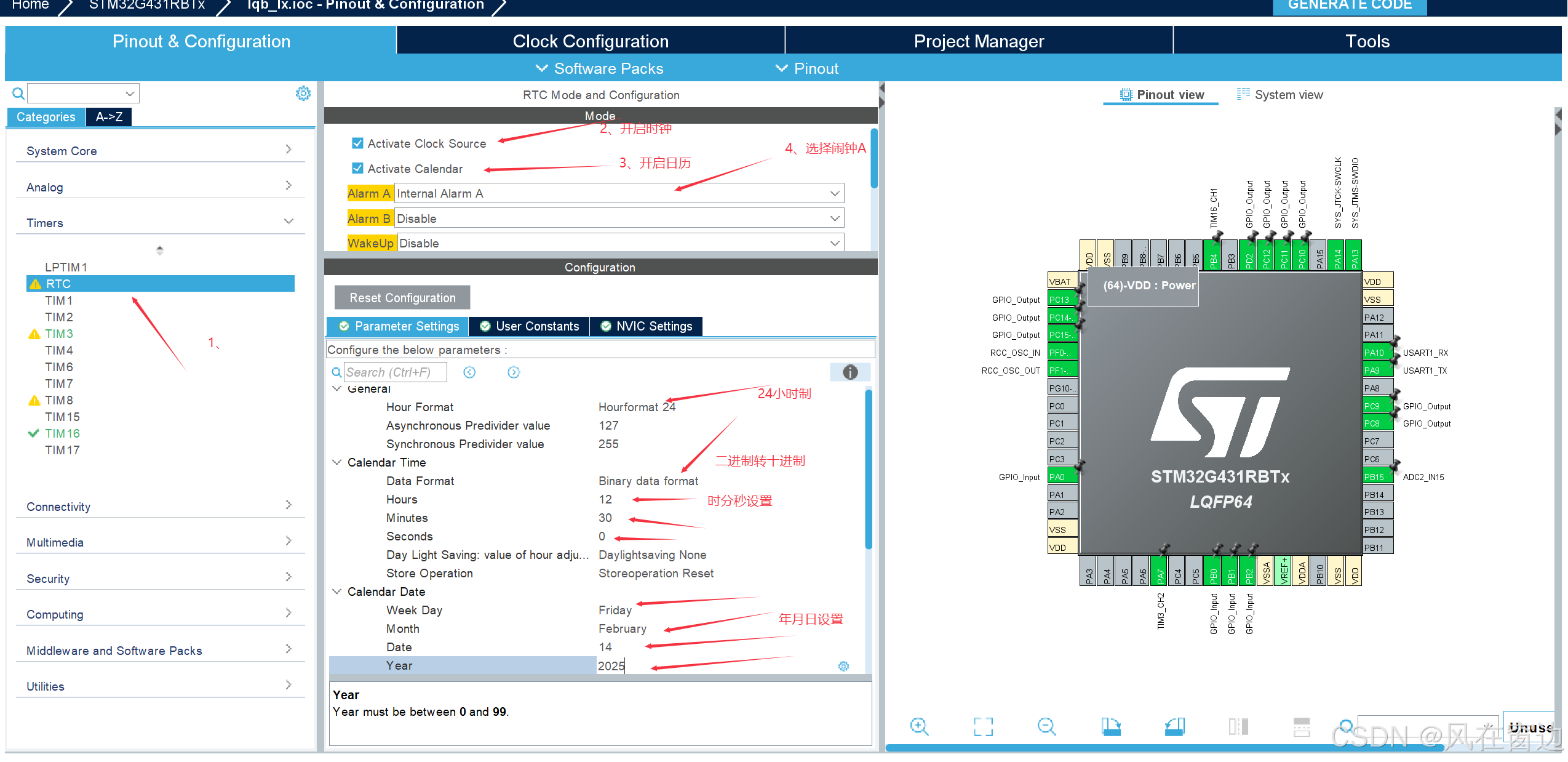Click the parameter search input field
This screenshot has height=762, width=1568.
tap(394, 372)
